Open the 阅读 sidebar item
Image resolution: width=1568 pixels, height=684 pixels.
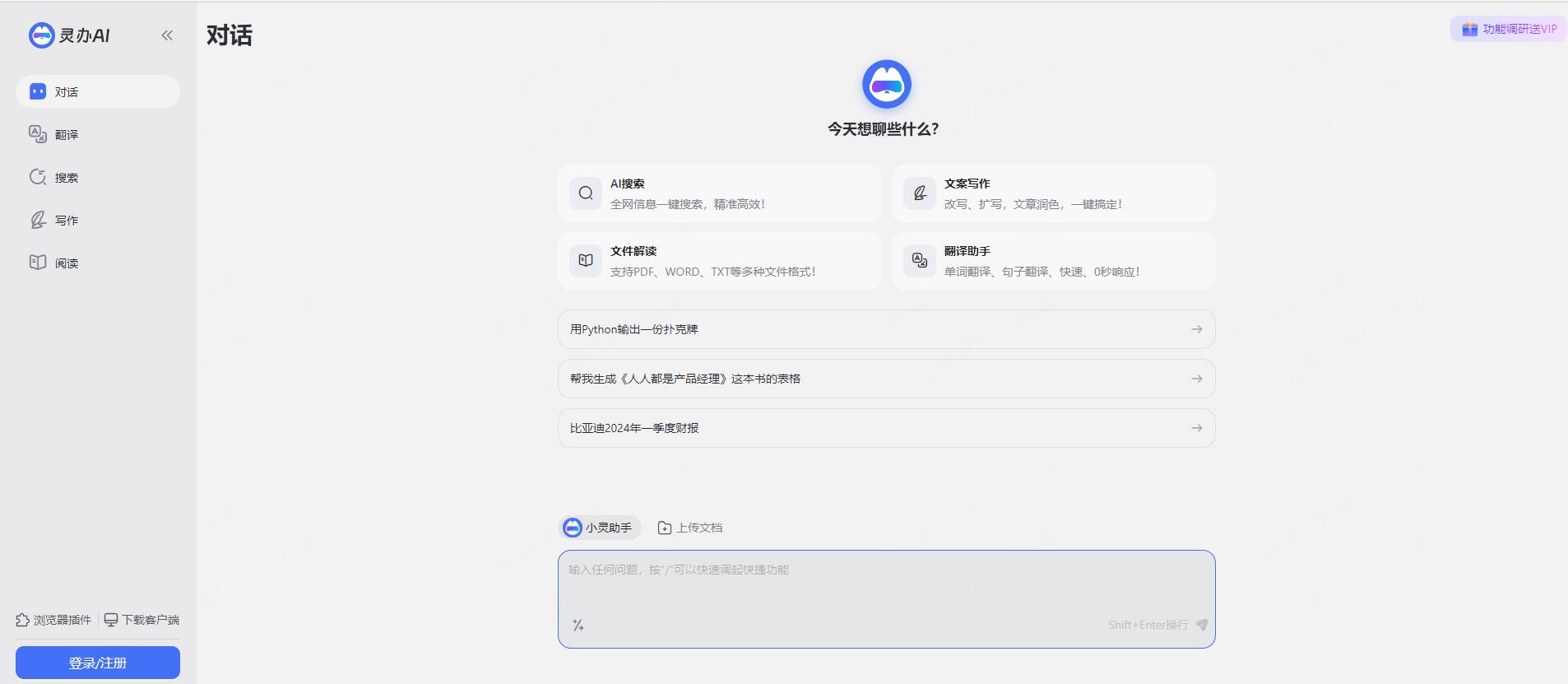pos(98,263)
